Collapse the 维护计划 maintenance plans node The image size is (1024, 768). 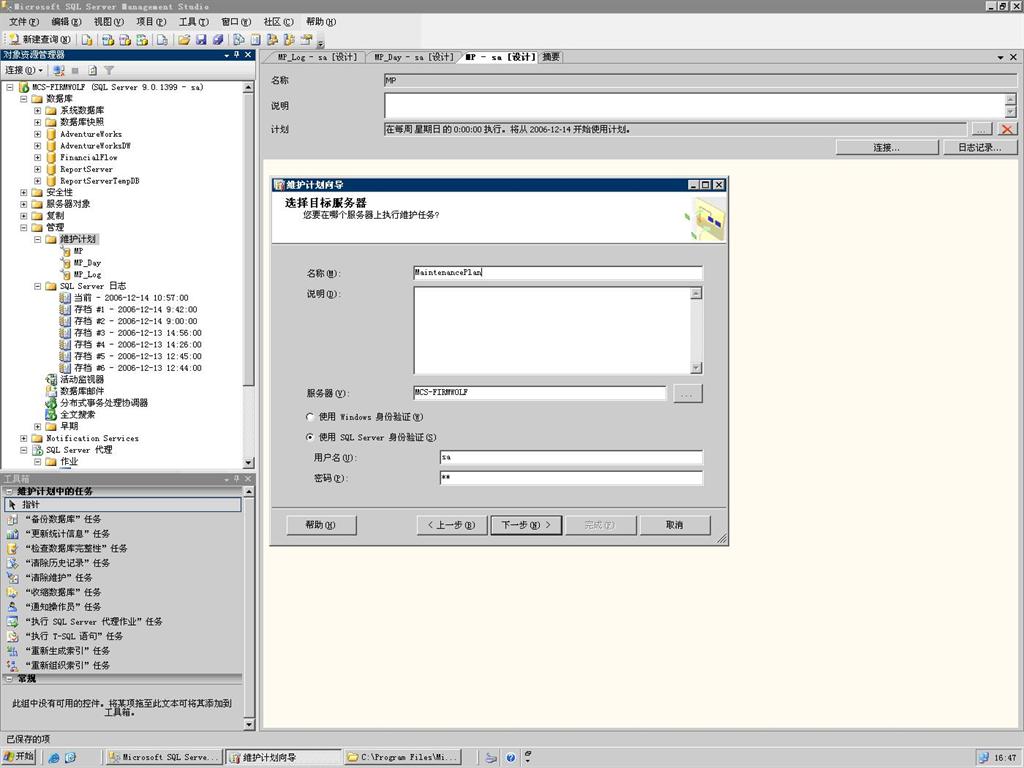pyautogui.click(x=38, y=239)
